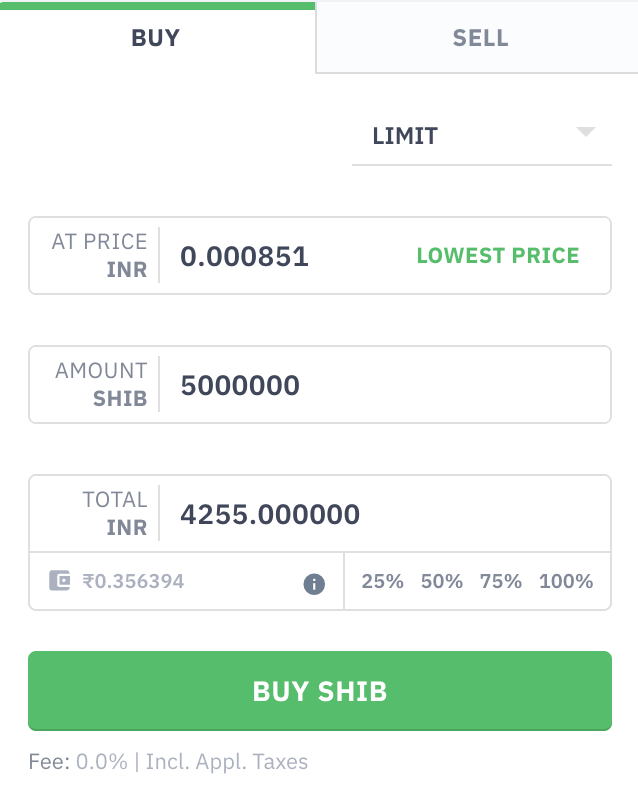Click the dropdown arrow next to LIMIT

(x=586, y=133)
